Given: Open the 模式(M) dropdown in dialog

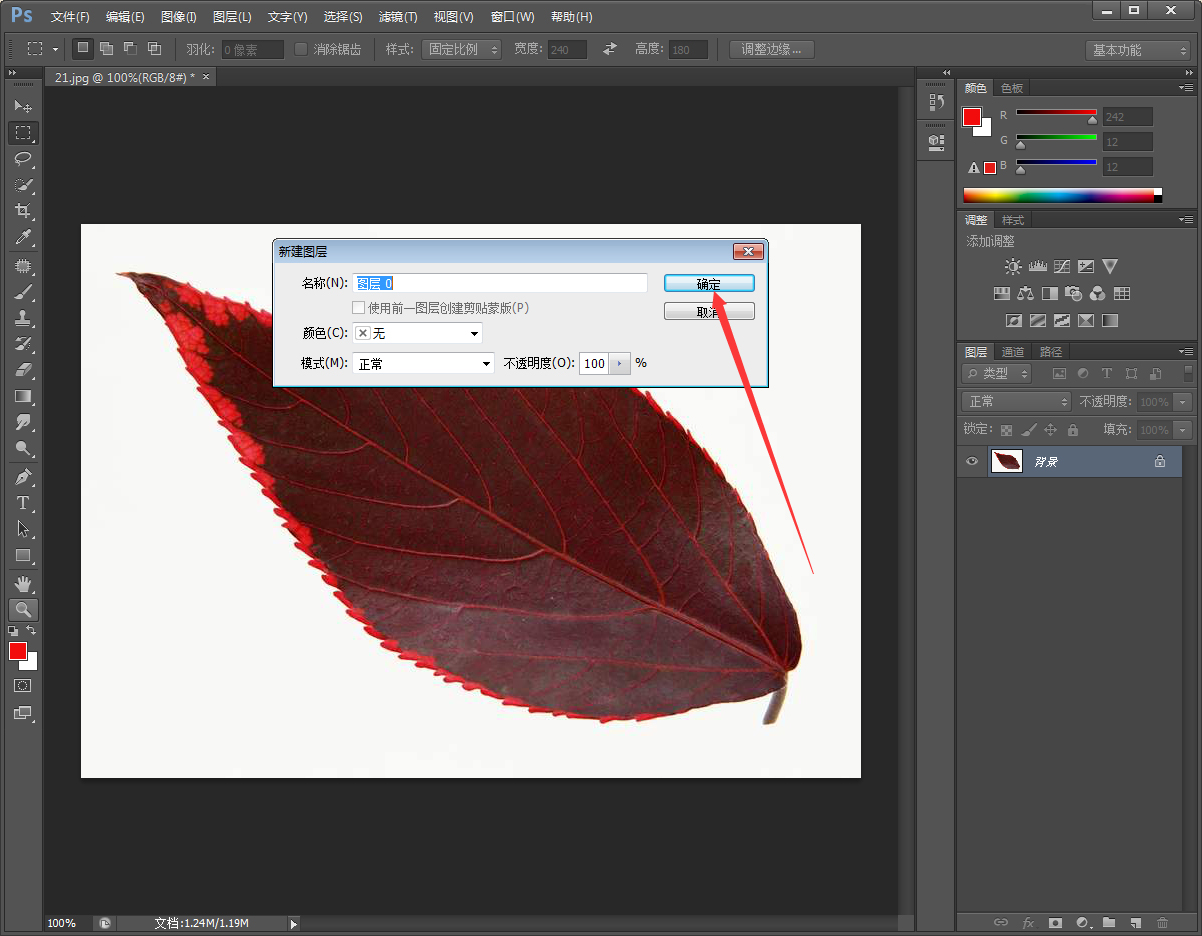Looking at the screenshot, I should [424, 364].
